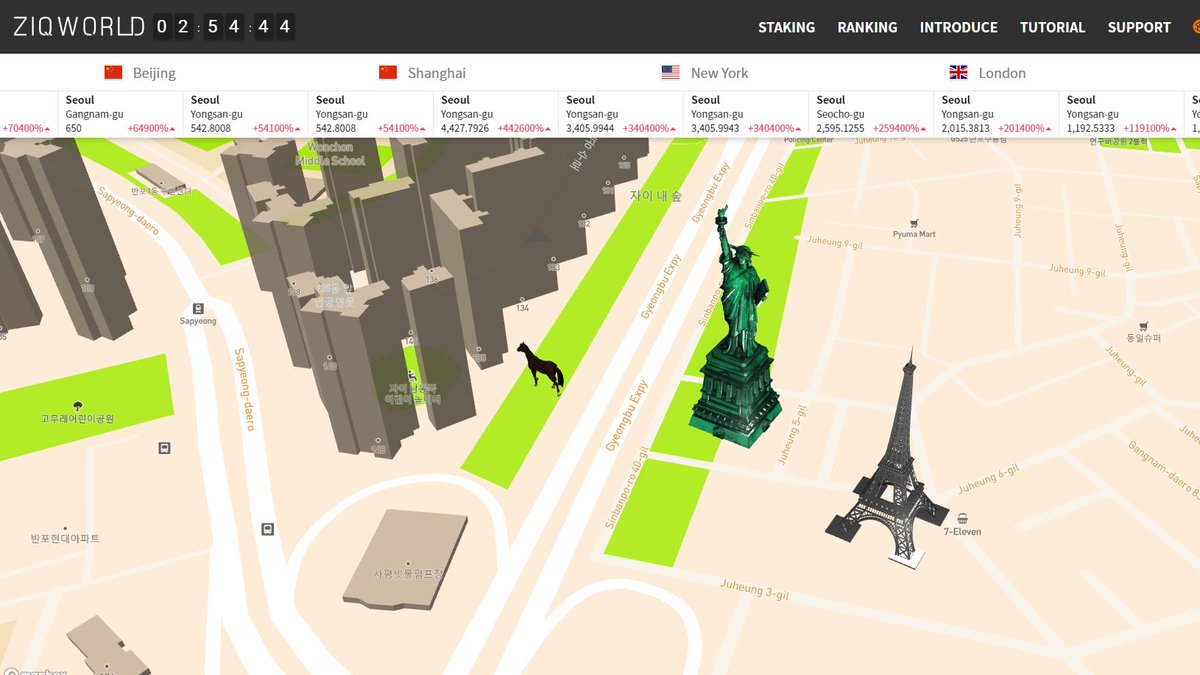Open the Yongsan-gu 2,015.3813 ticker entry
The width and height of the screenshot is (1200, 675).
995,114
